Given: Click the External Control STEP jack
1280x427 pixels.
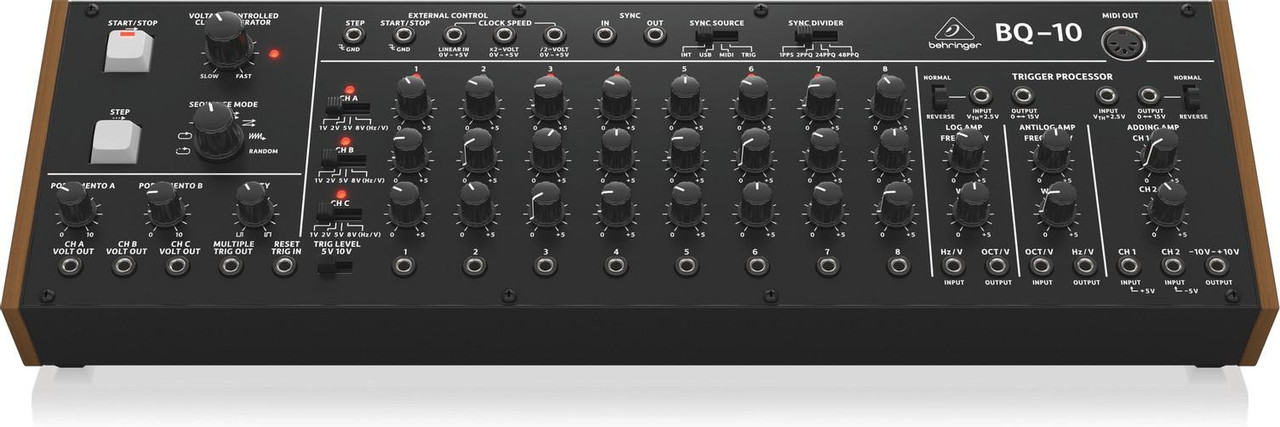Looking at the screenshot, I should [354, 35].
